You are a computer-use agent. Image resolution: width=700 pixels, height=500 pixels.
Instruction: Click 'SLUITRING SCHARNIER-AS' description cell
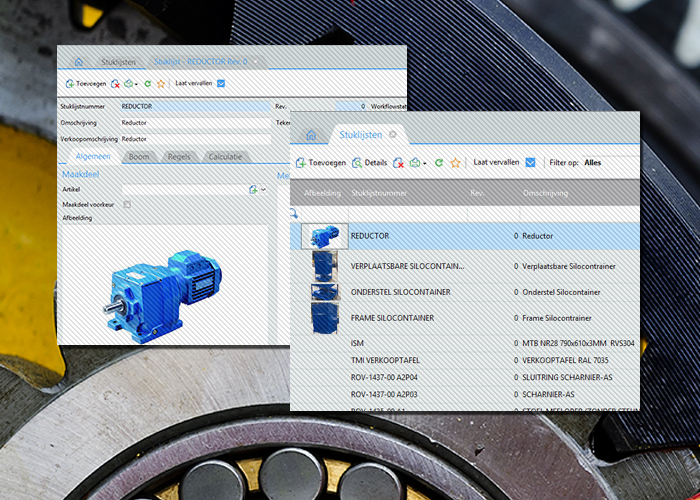567,378
